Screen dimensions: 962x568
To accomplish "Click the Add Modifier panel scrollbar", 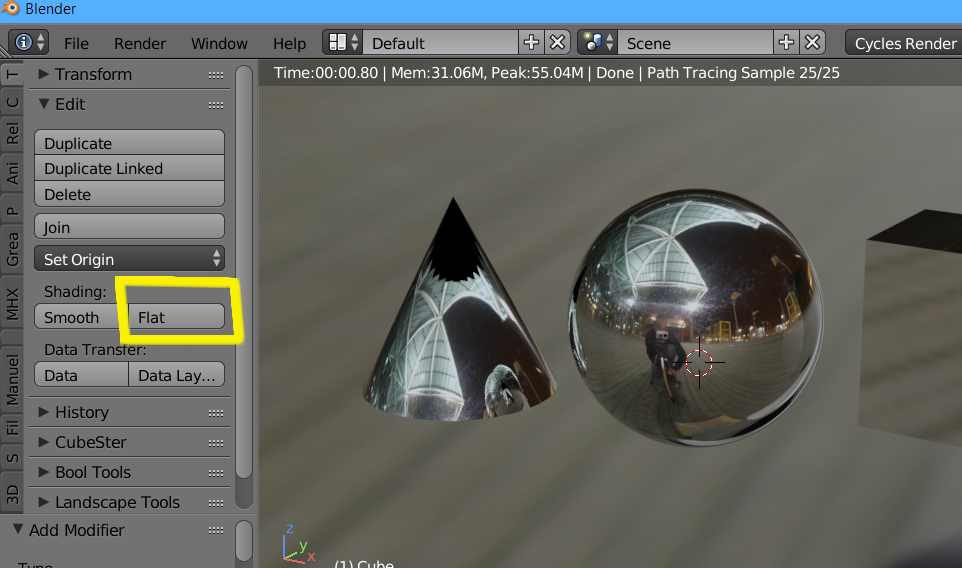I will point(244,541).
